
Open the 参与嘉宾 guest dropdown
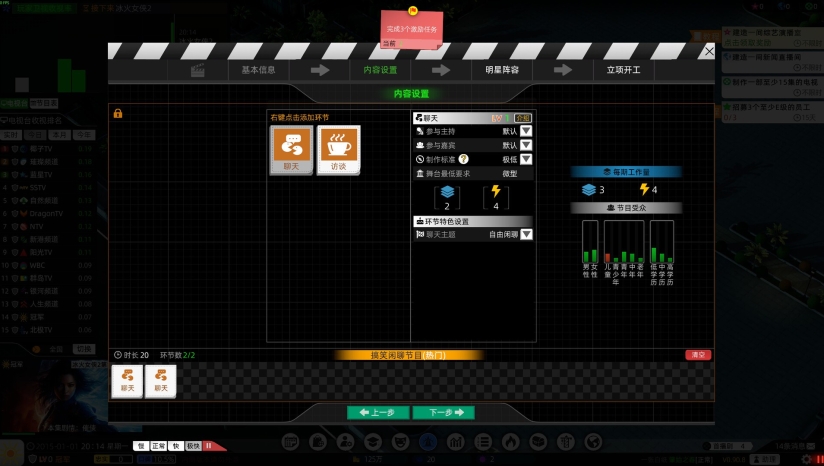[x=526, y=145]
